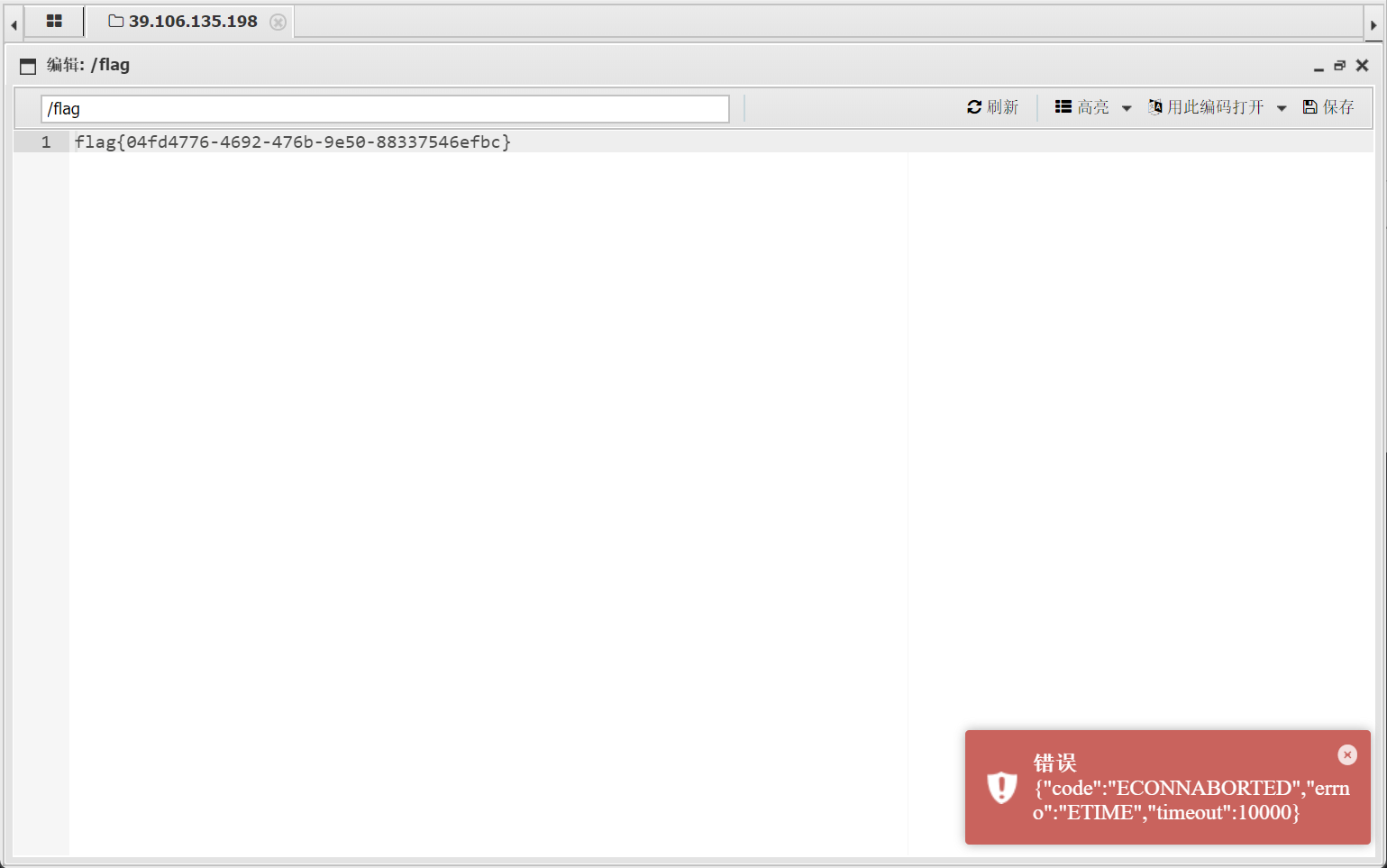Refresh the file with 刷新
The image size is (1387, 868).
pos(992,107)
